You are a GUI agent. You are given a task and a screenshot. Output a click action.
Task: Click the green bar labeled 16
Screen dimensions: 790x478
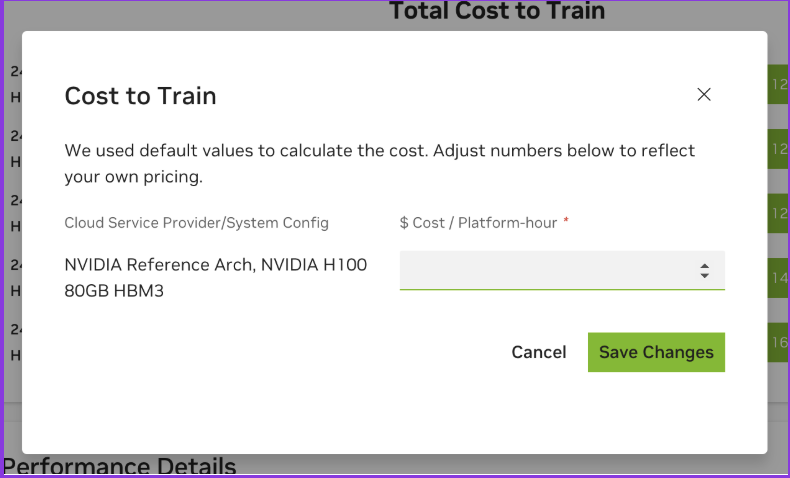point(778,343)
